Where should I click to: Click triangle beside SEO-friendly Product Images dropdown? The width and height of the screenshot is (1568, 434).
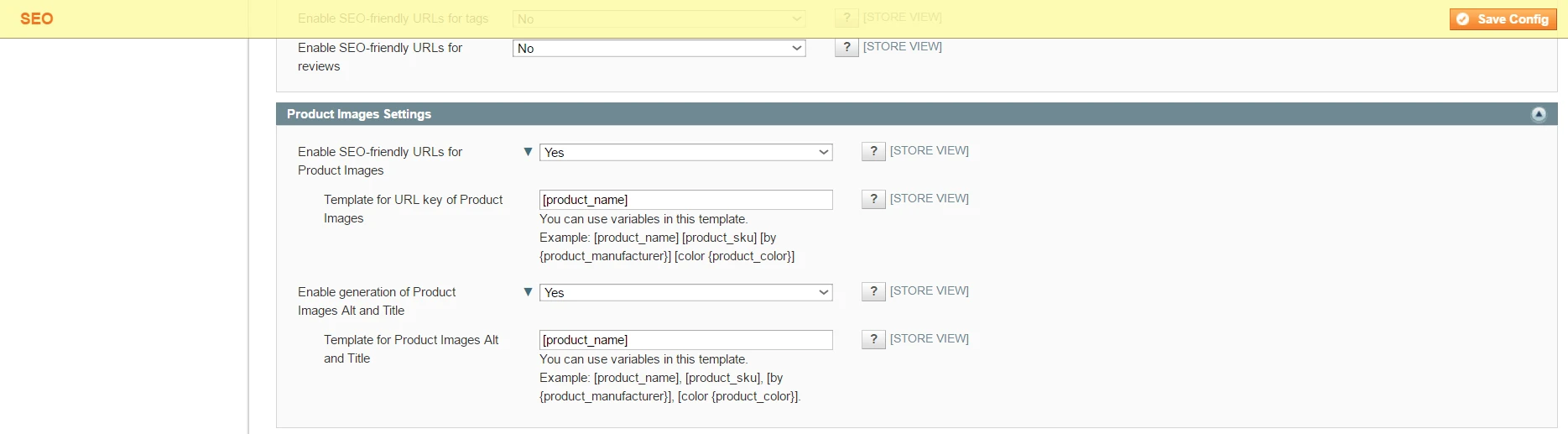coord(528,152)
